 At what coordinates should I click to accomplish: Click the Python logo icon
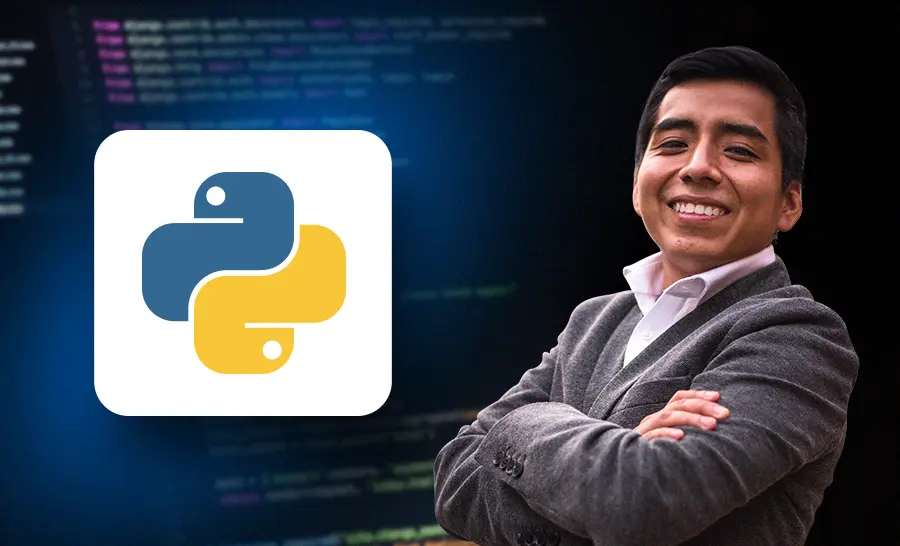coord(243,273)
